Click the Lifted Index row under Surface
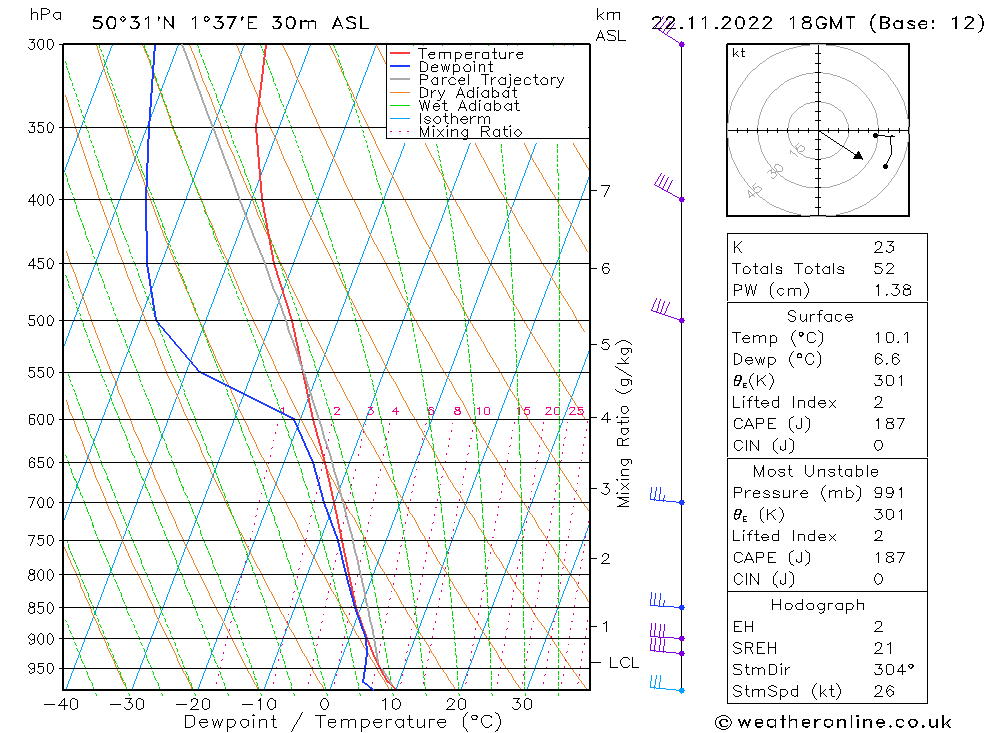This screenshot has width=1000, height=733. coord(827,403)
